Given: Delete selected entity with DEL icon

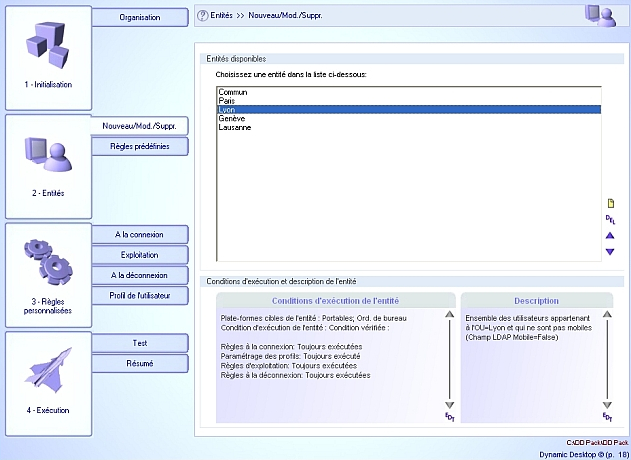Looking at the screenshot, I should [610, 219].
